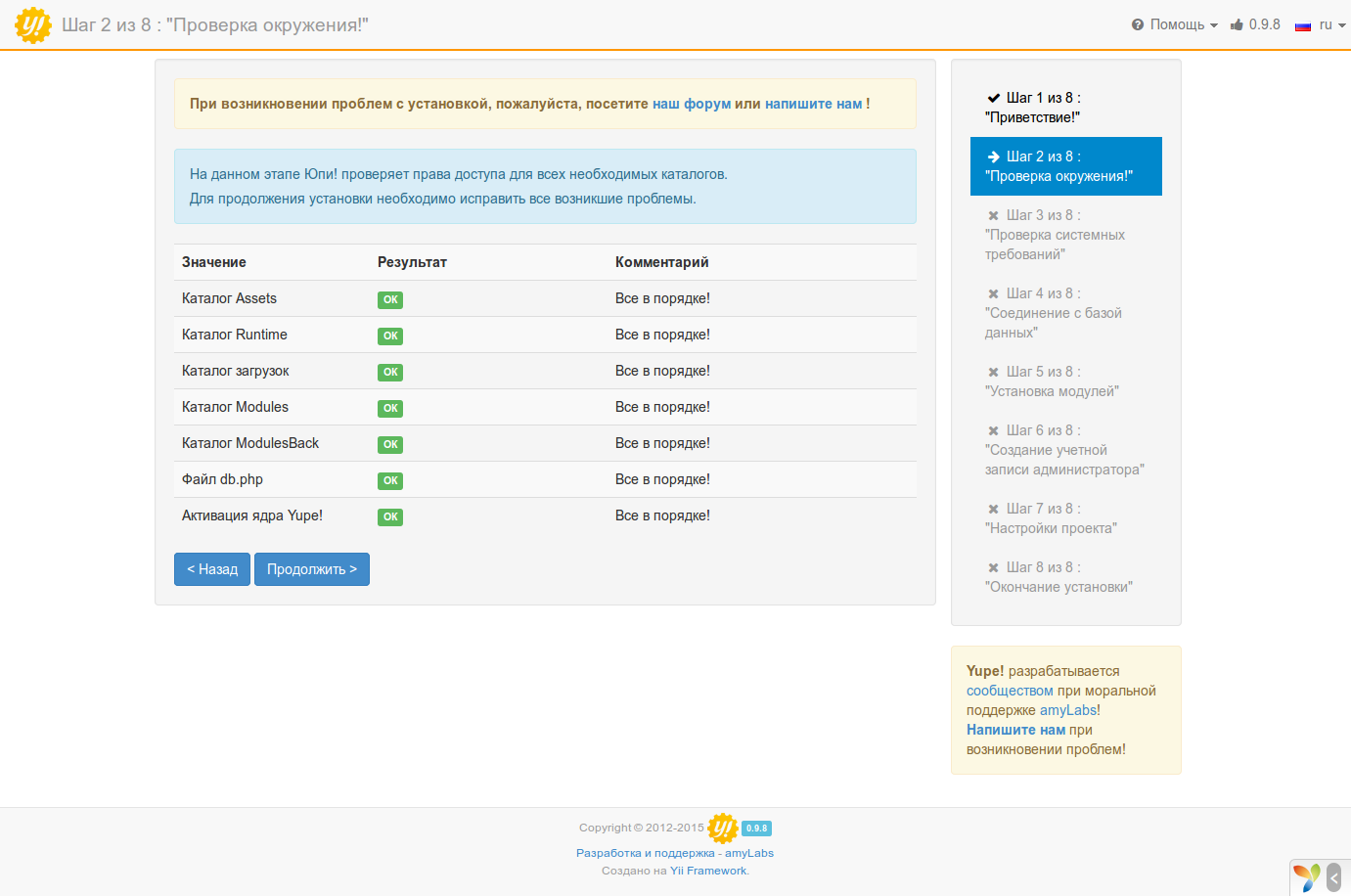1351x896 pixels.
Task: Click the Yupe logo in header
Action: 33,25
